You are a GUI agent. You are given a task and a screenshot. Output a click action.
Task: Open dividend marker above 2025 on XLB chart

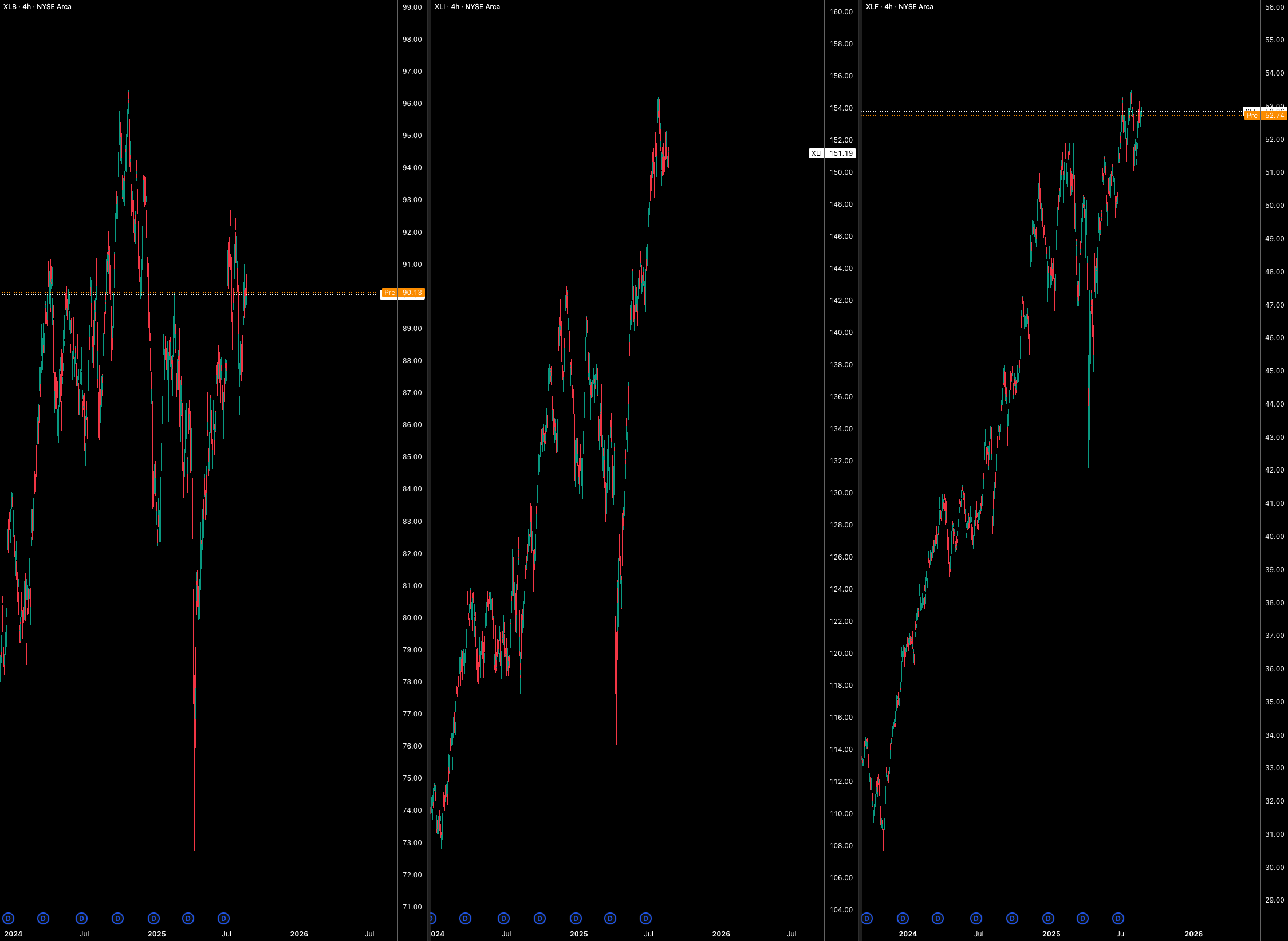153,918
